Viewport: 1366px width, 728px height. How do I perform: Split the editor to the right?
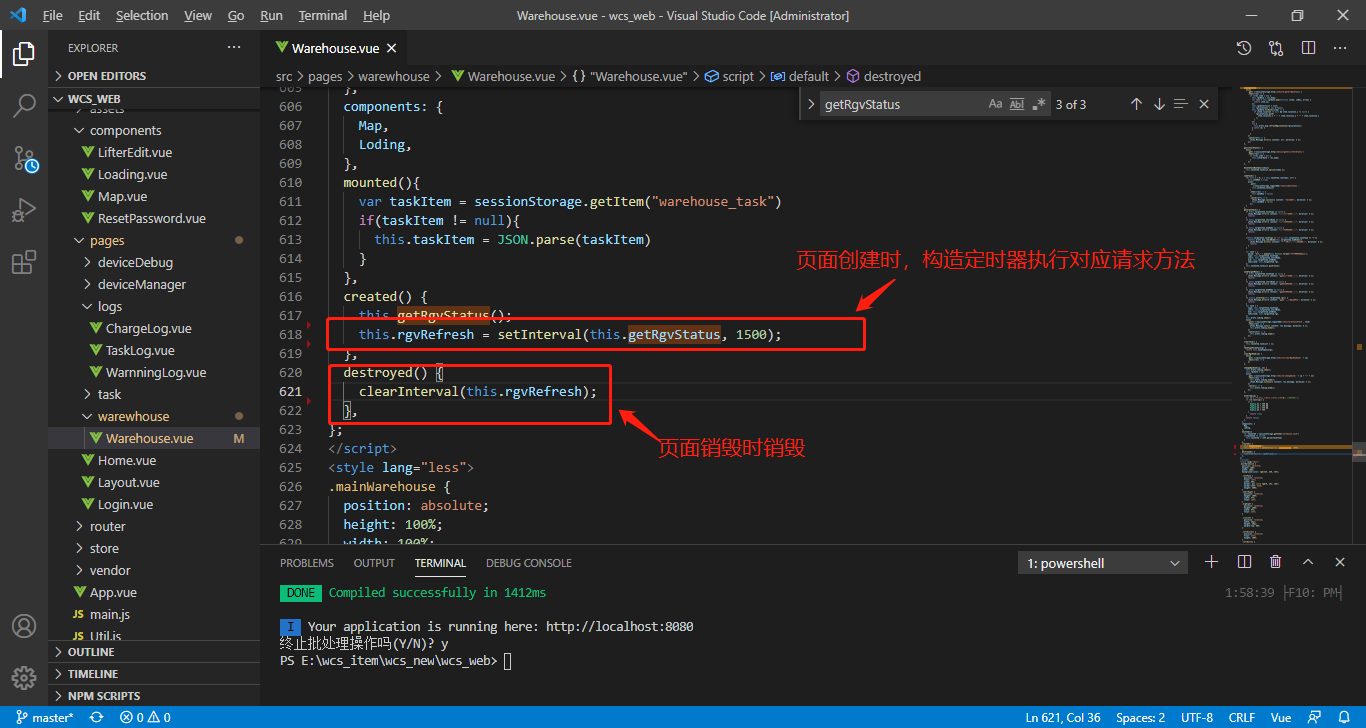click(x=1308, y=48)
